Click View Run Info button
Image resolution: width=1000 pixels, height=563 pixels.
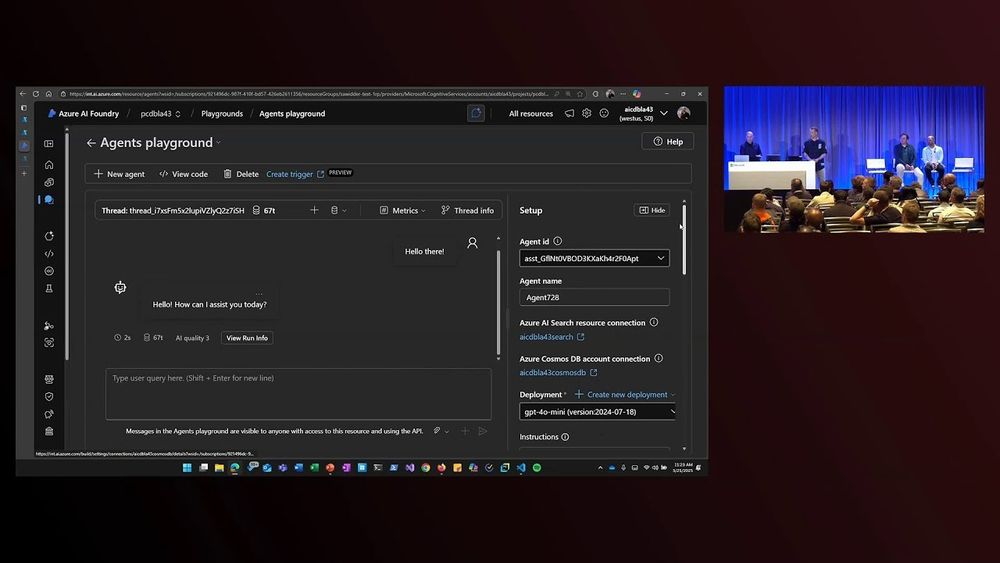pos(247,338)
